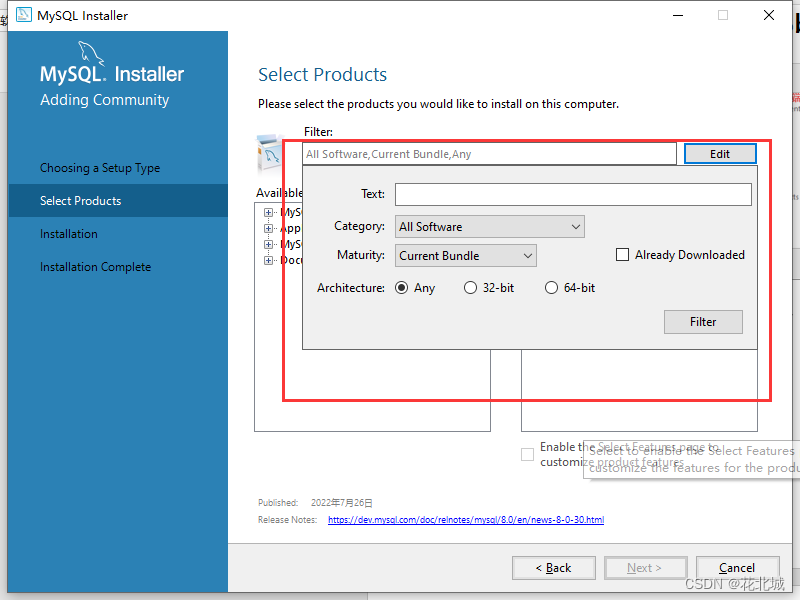Click the Edit button next to filter

(720, 154)
